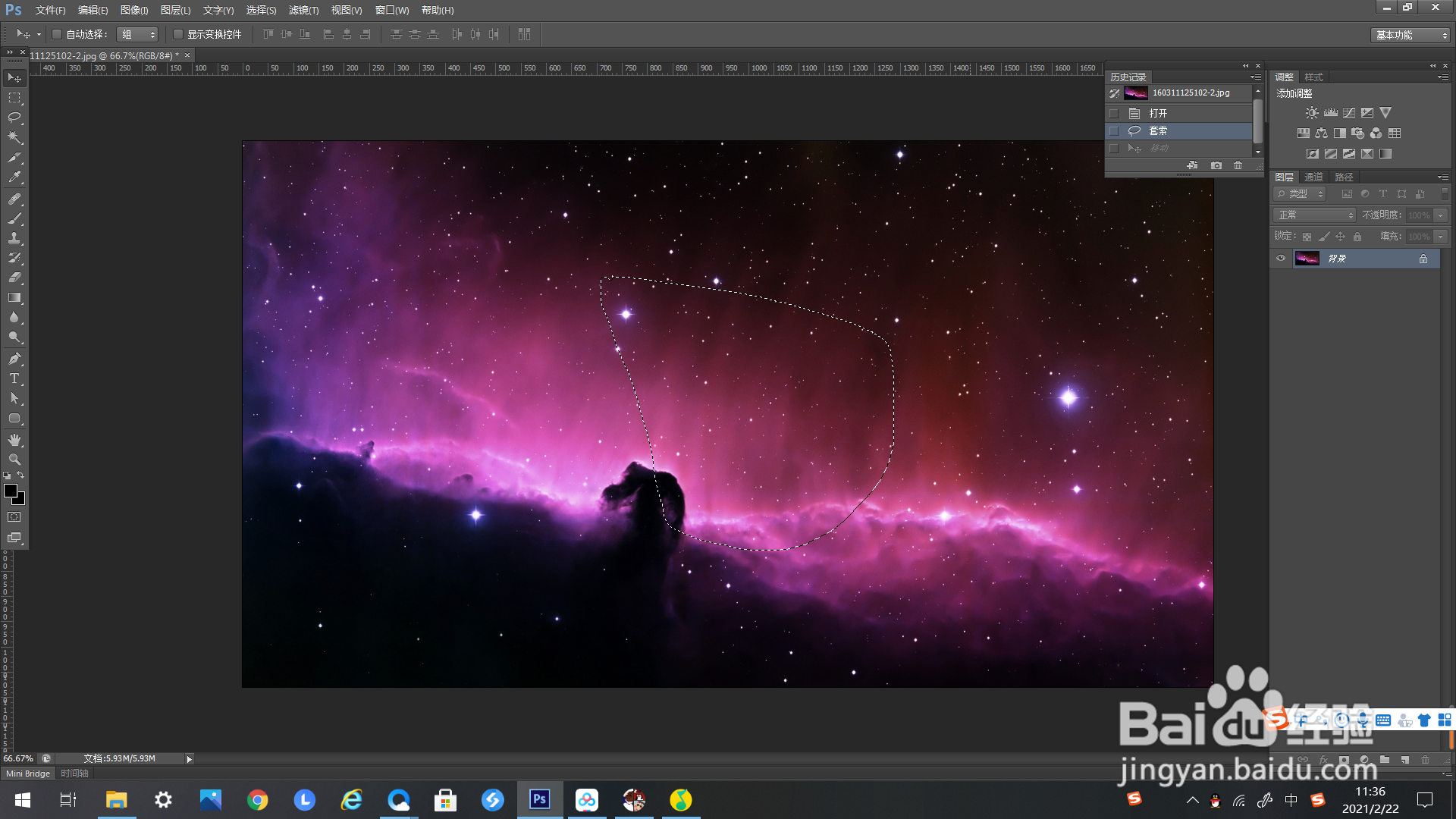Screen dimensions: 1456x819
Task: Enable the 自动选择 checkbox
Action: (x=57, y=34)
